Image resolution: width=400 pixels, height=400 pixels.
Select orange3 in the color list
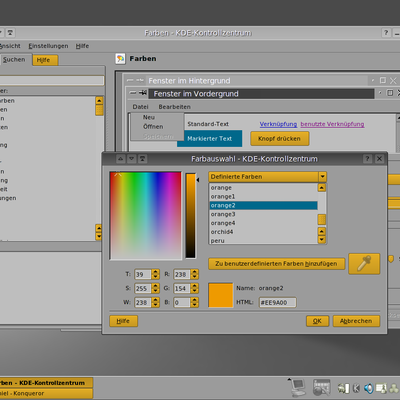pyautogui.click(x=263, y=214)
